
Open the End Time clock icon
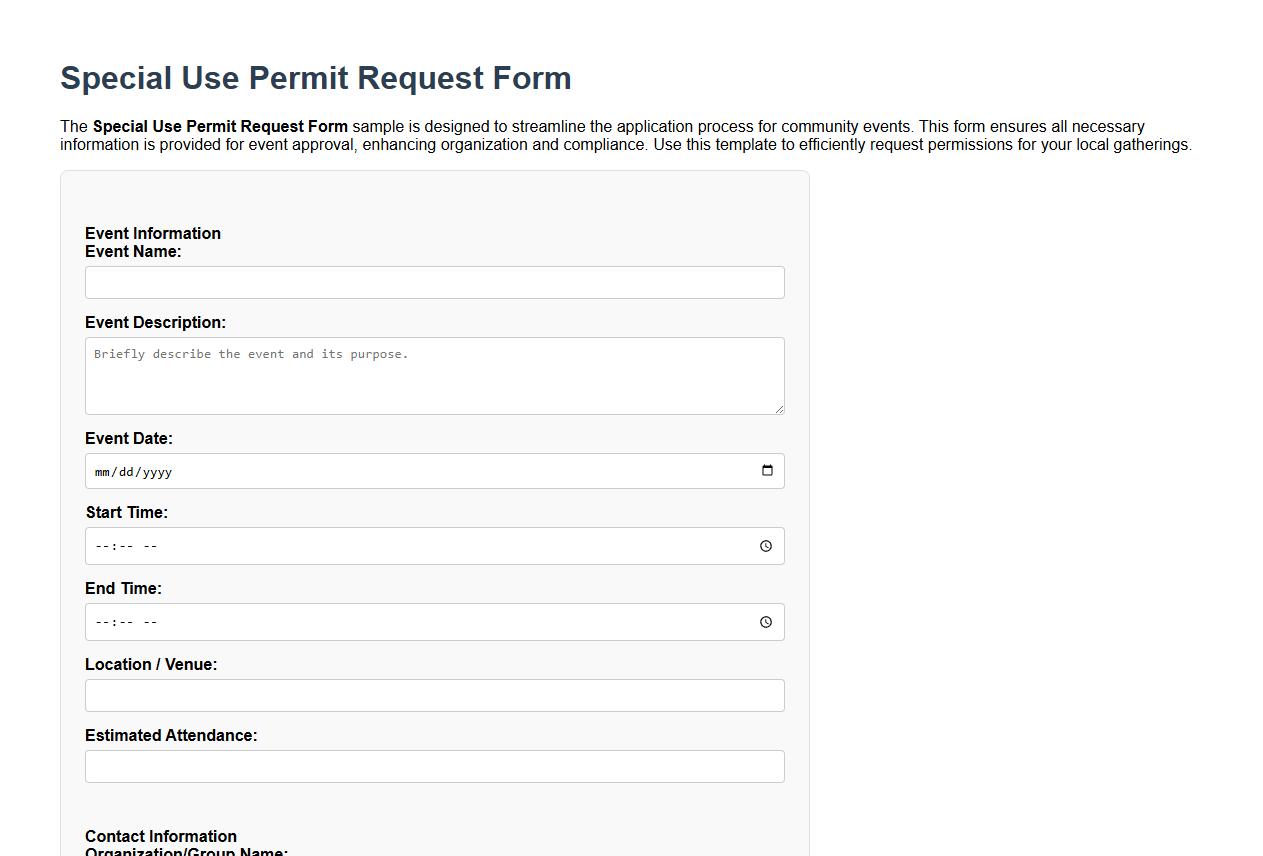click(766, 621)
